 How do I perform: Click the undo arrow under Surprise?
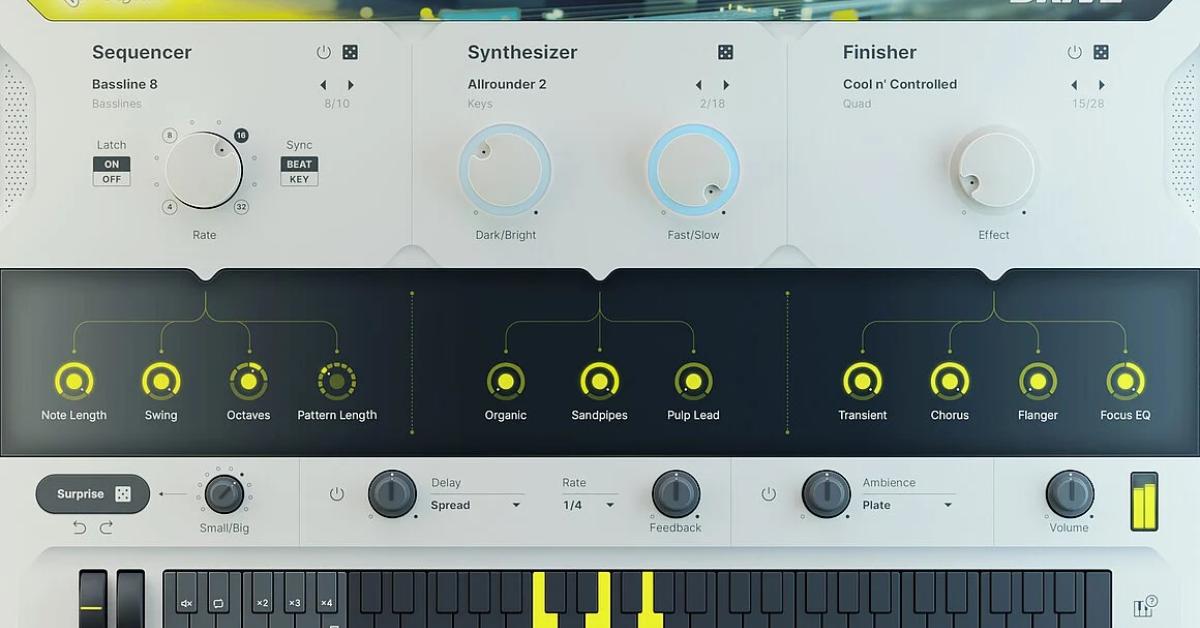click(80, 527)
